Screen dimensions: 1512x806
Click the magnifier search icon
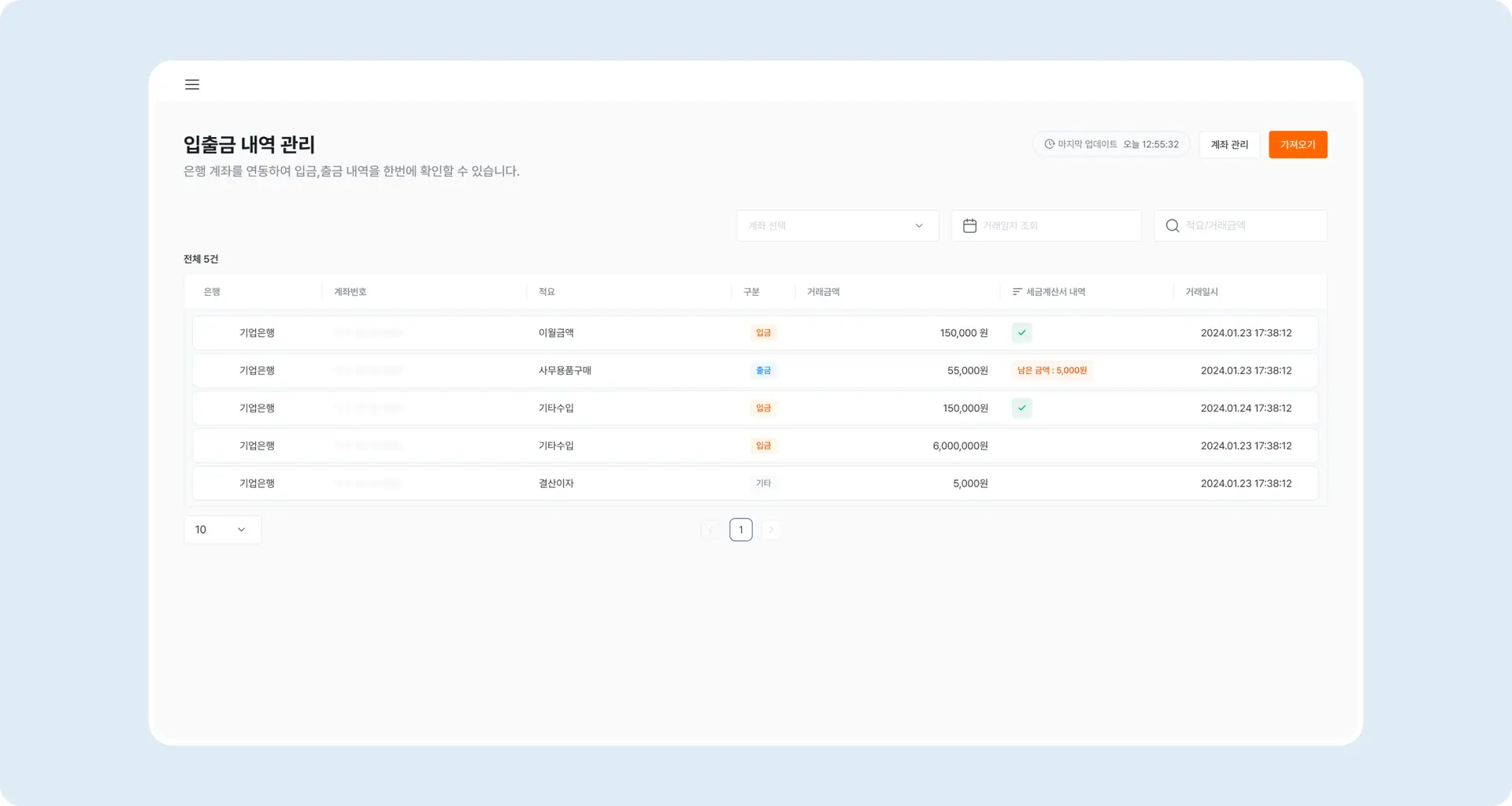coord(1172,226)
